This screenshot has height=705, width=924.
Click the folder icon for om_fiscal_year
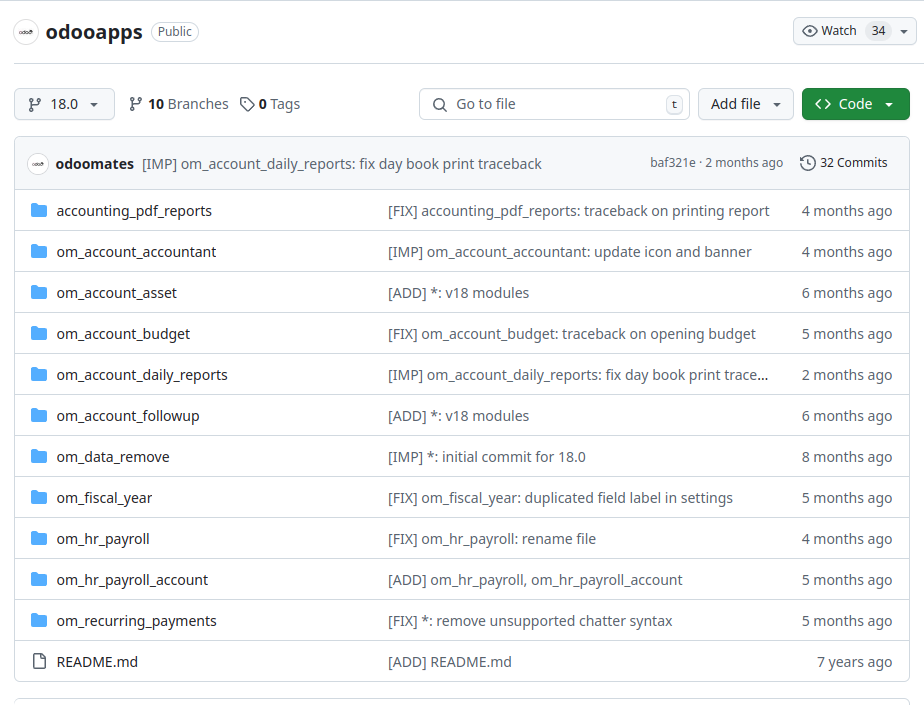[x=39, y=498]
